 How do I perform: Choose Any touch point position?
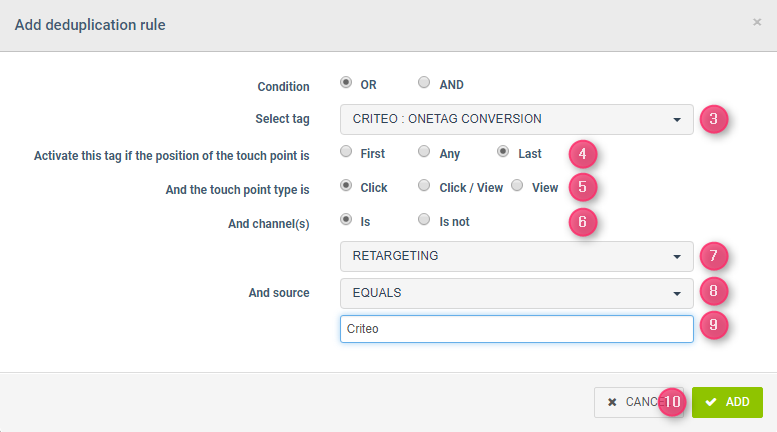[x=424, y=153]
